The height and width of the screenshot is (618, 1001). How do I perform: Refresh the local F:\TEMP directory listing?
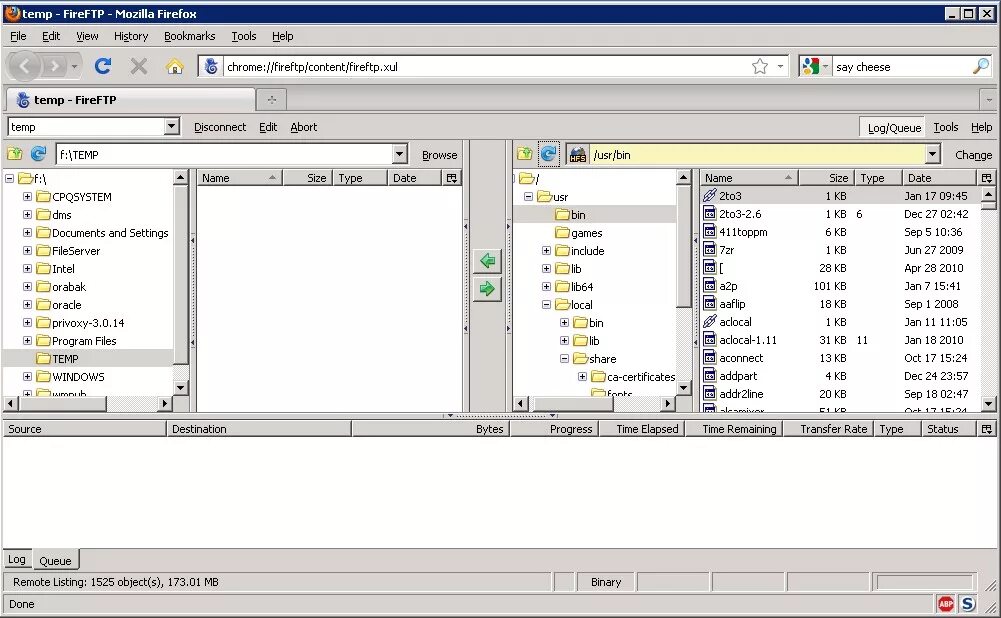tap(38, 154)
